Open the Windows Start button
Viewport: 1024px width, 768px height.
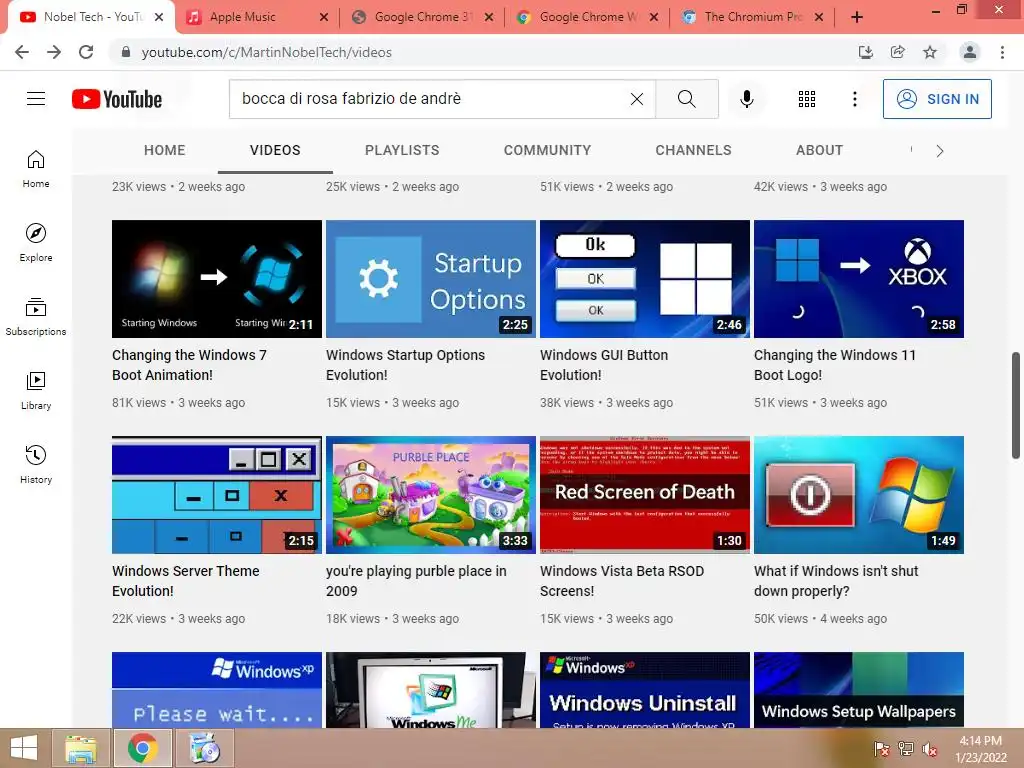click(24, 748)
